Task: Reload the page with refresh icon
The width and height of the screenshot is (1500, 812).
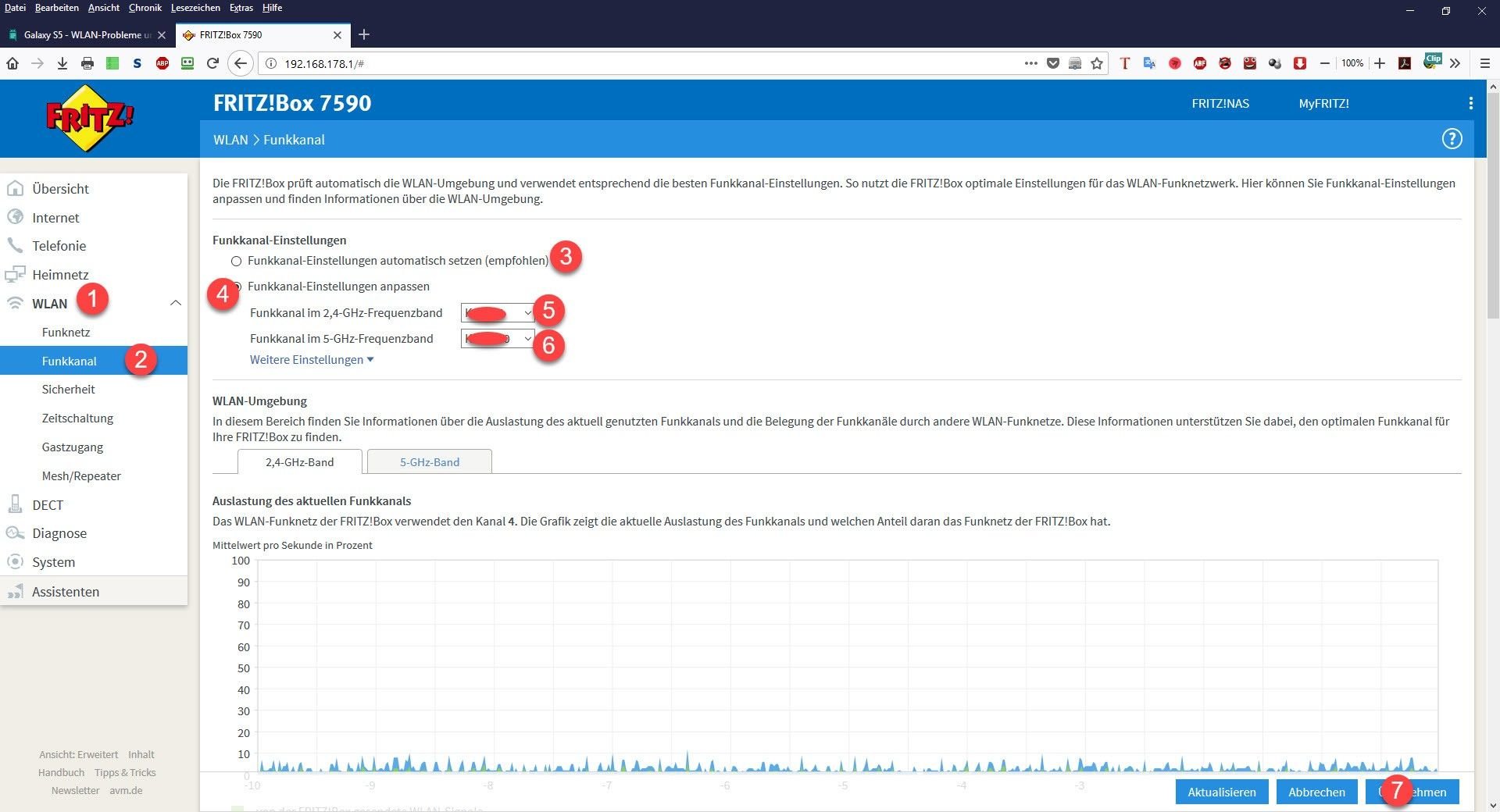Action: [x=212, y=63]
